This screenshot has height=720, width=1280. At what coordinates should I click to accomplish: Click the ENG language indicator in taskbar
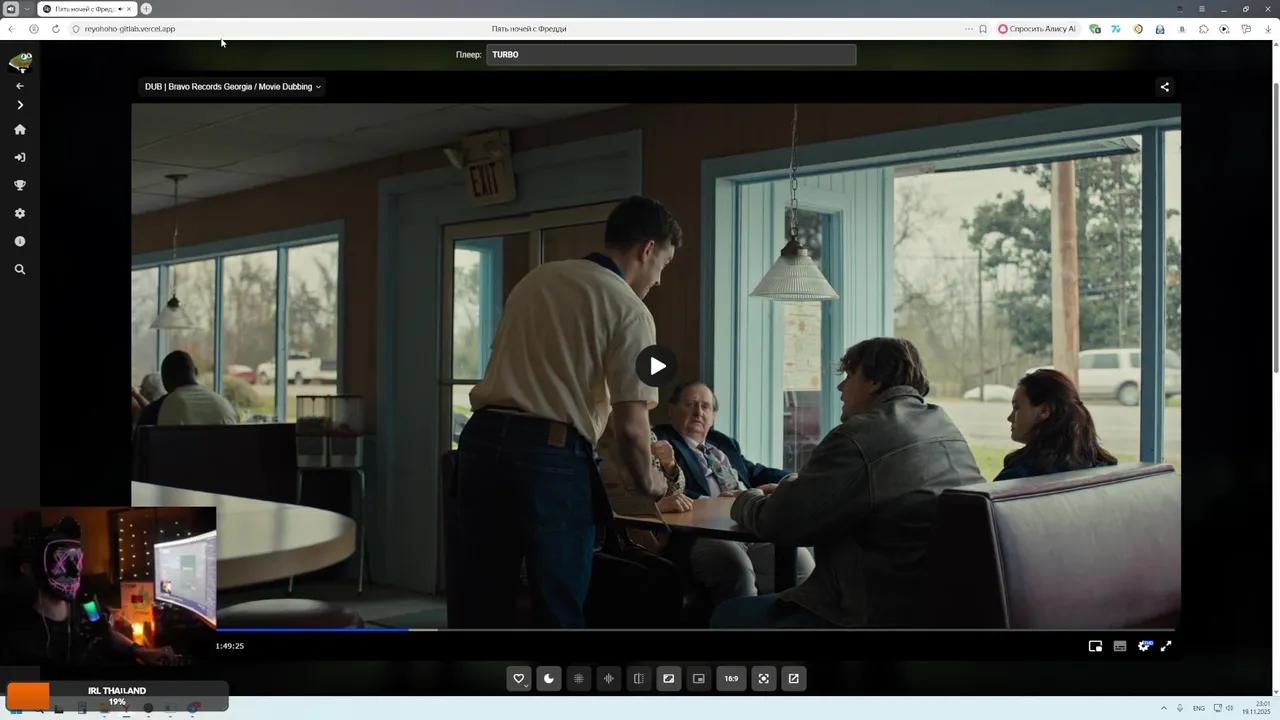coord(1199,708)
